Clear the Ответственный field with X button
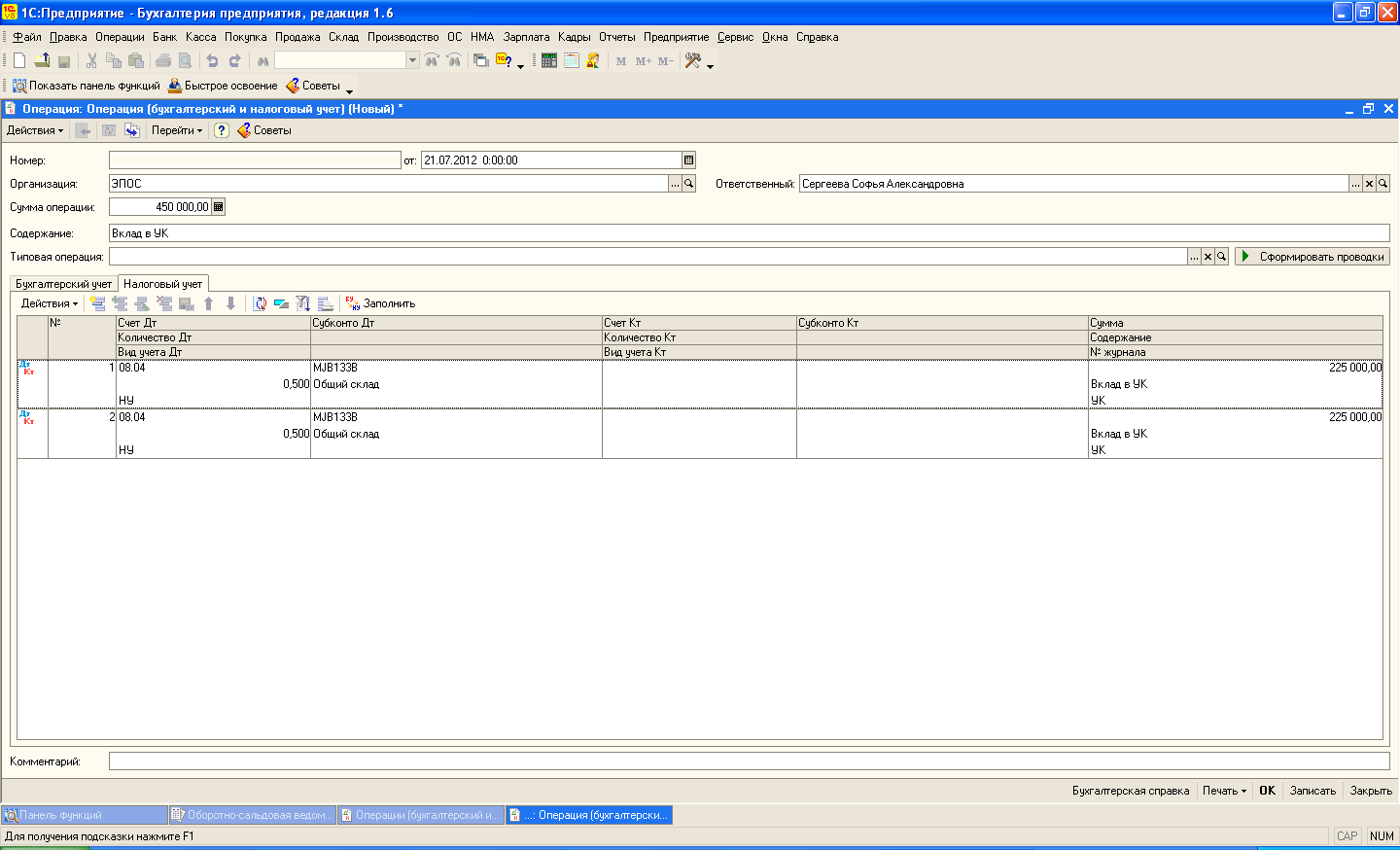Screen dimensions: 1400x850 pyautogui.click(x=1369, y=184)
